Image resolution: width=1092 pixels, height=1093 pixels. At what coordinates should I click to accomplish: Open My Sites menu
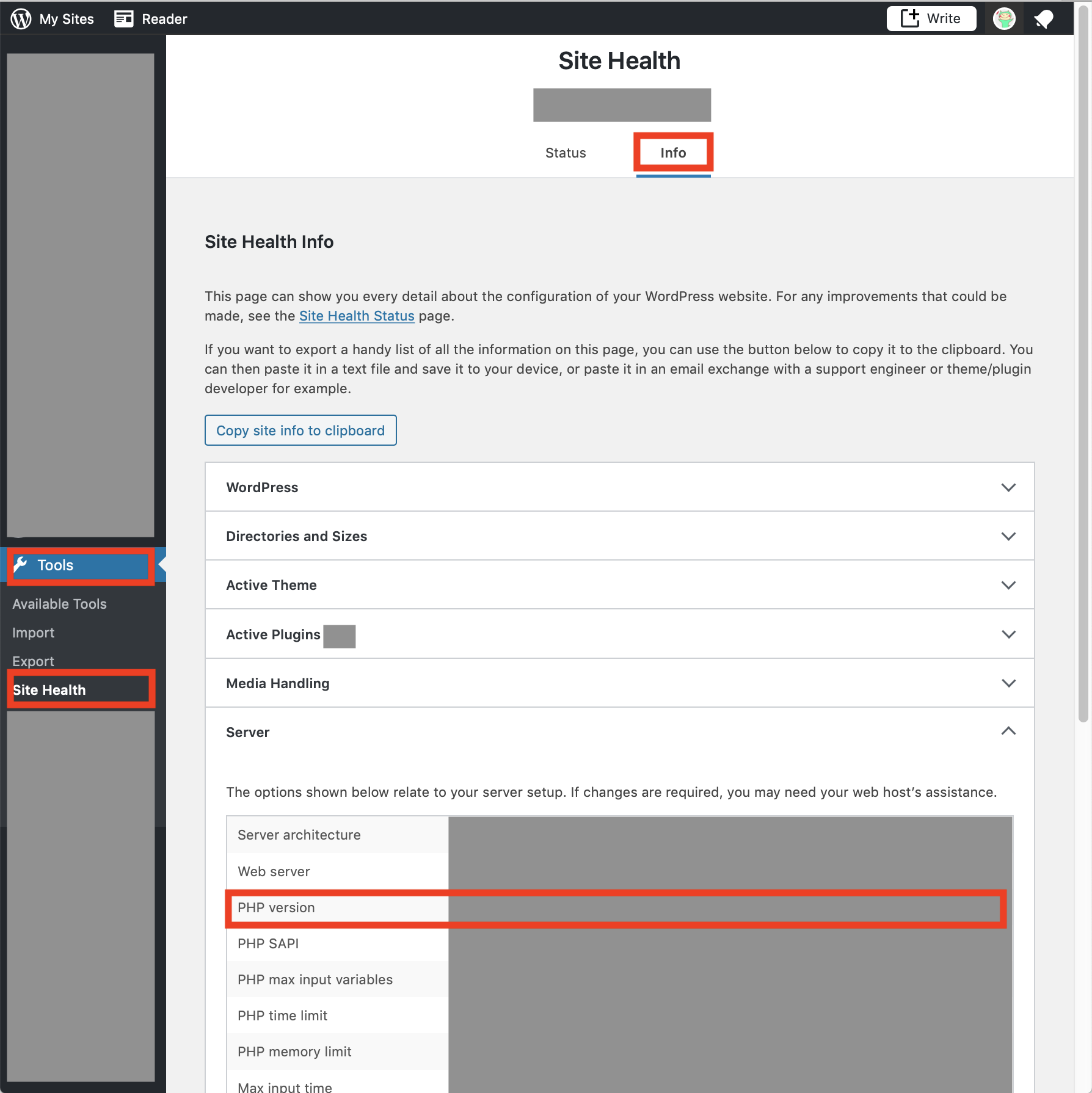coord(53,18)
